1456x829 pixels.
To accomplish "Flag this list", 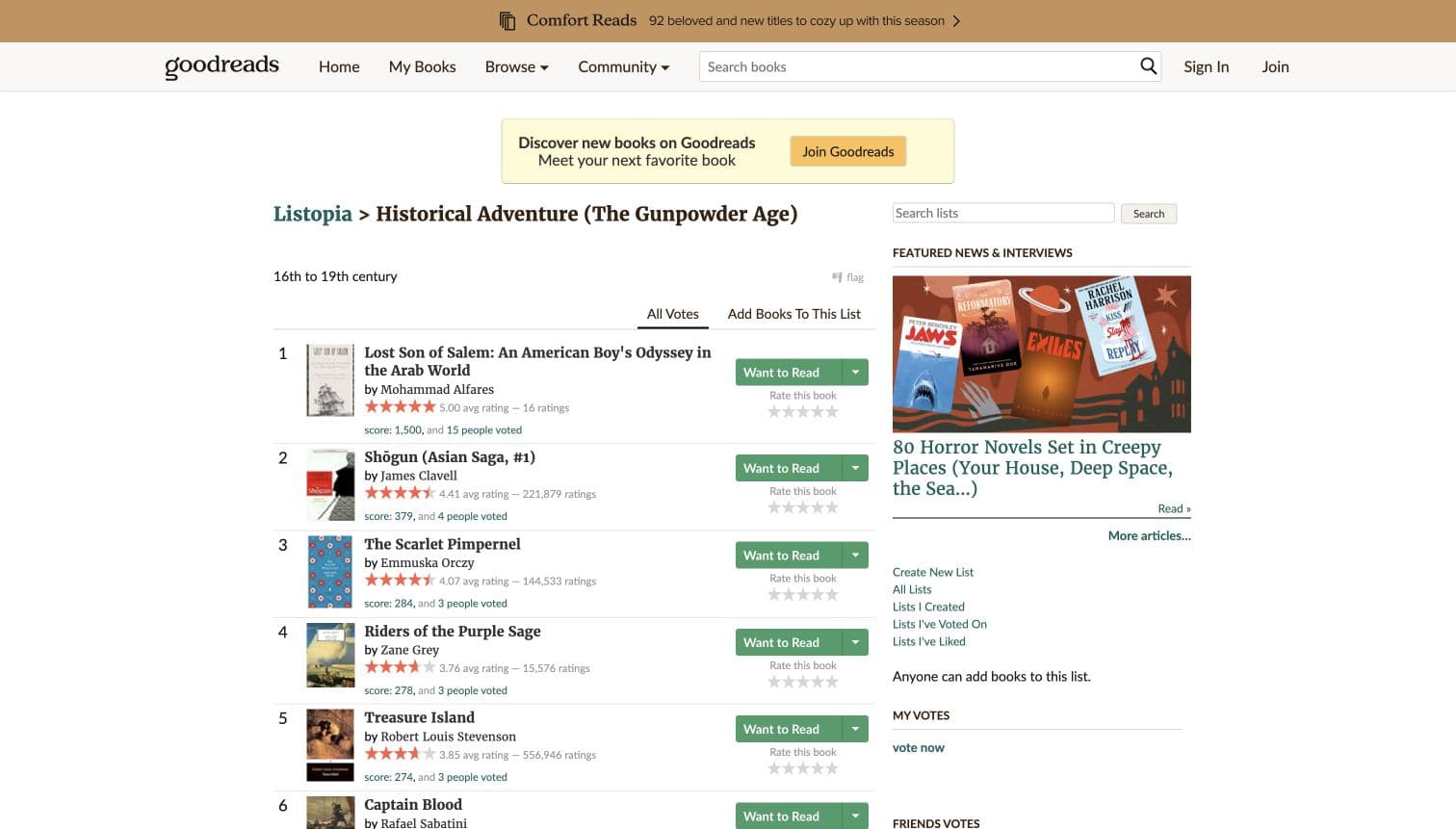I will (x=848, y=277).
